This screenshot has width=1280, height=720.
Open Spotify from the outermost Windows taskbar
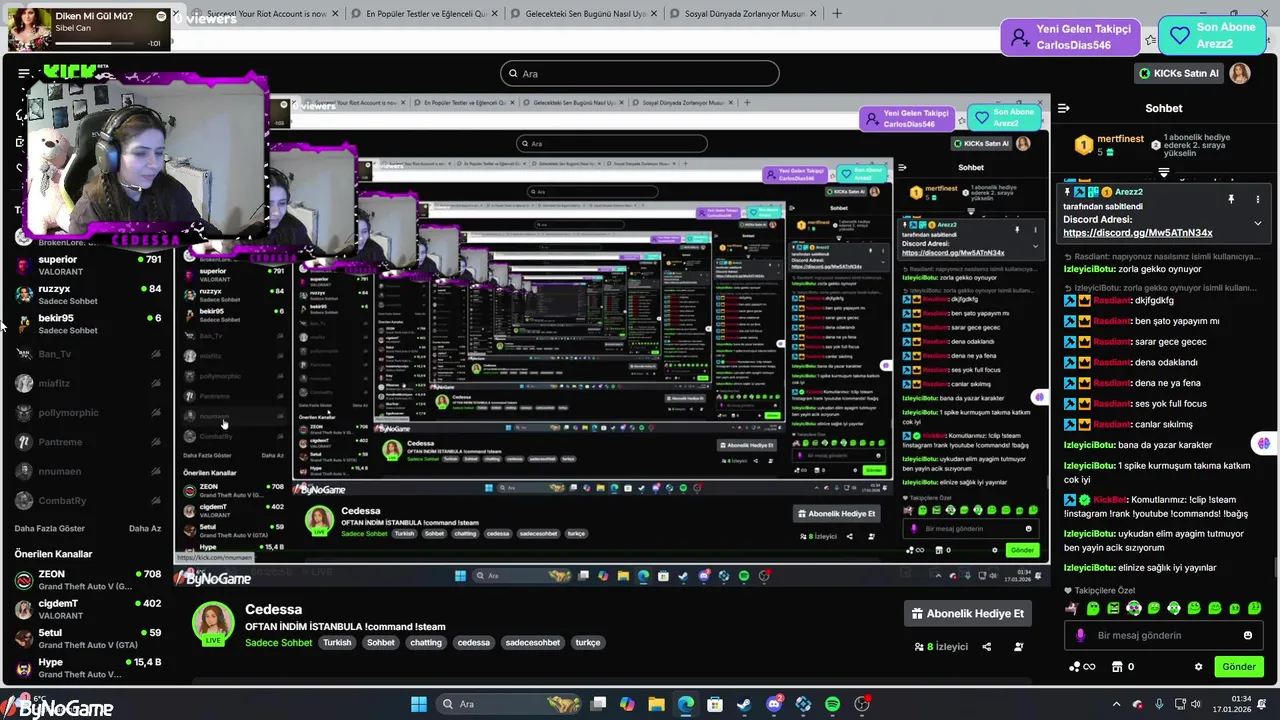833,704
